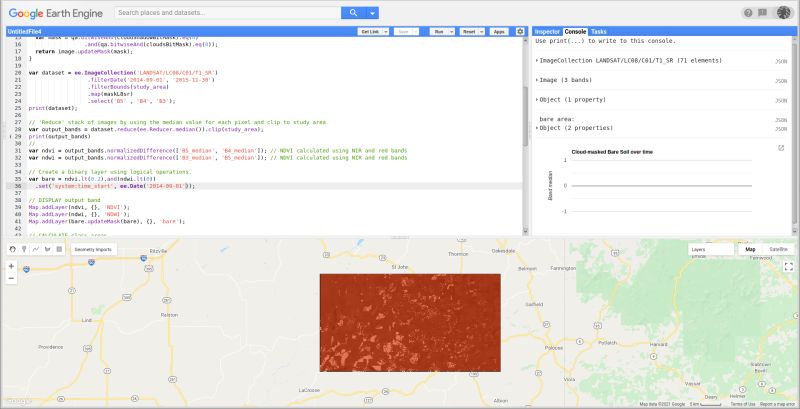Image resolution: width=800 pixels, height=409 pixels.
Task: Open chart in new tab icon
Action: [781, 148]
